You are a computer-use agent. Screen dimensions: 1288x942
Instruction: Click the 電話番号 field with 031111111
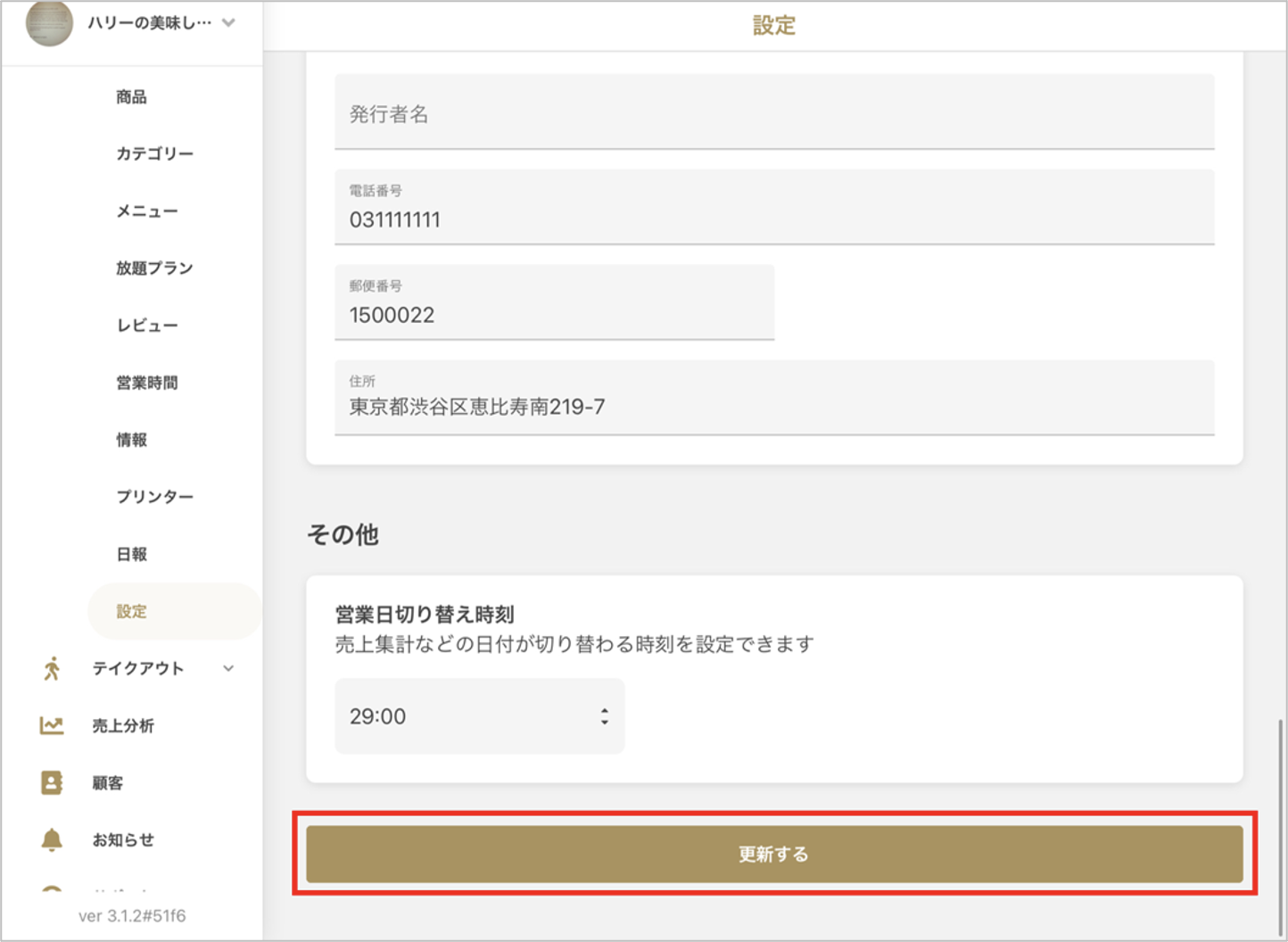[774, 207]
